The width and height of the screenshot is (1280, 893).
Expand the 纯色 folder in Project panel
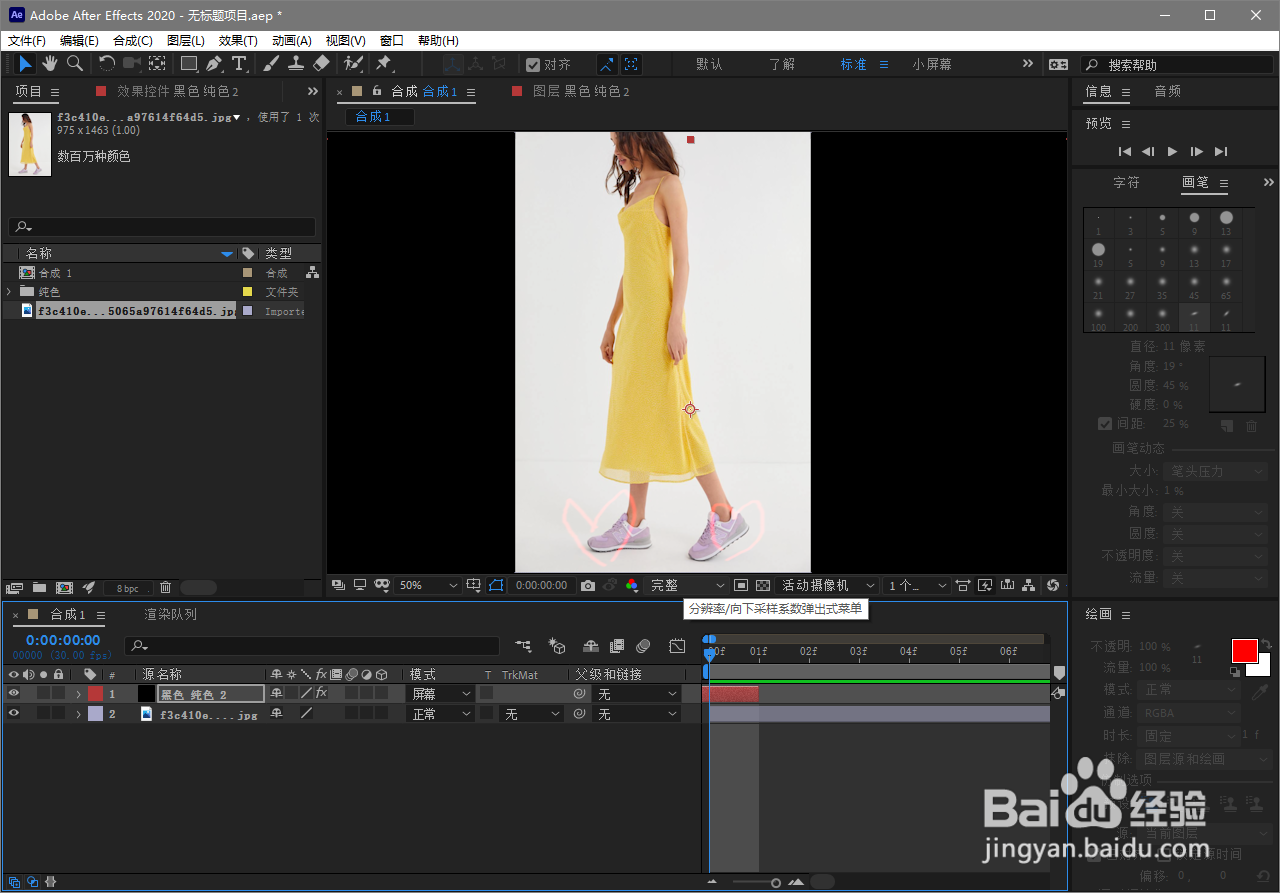pyautogui.click(x=8, y=292)
